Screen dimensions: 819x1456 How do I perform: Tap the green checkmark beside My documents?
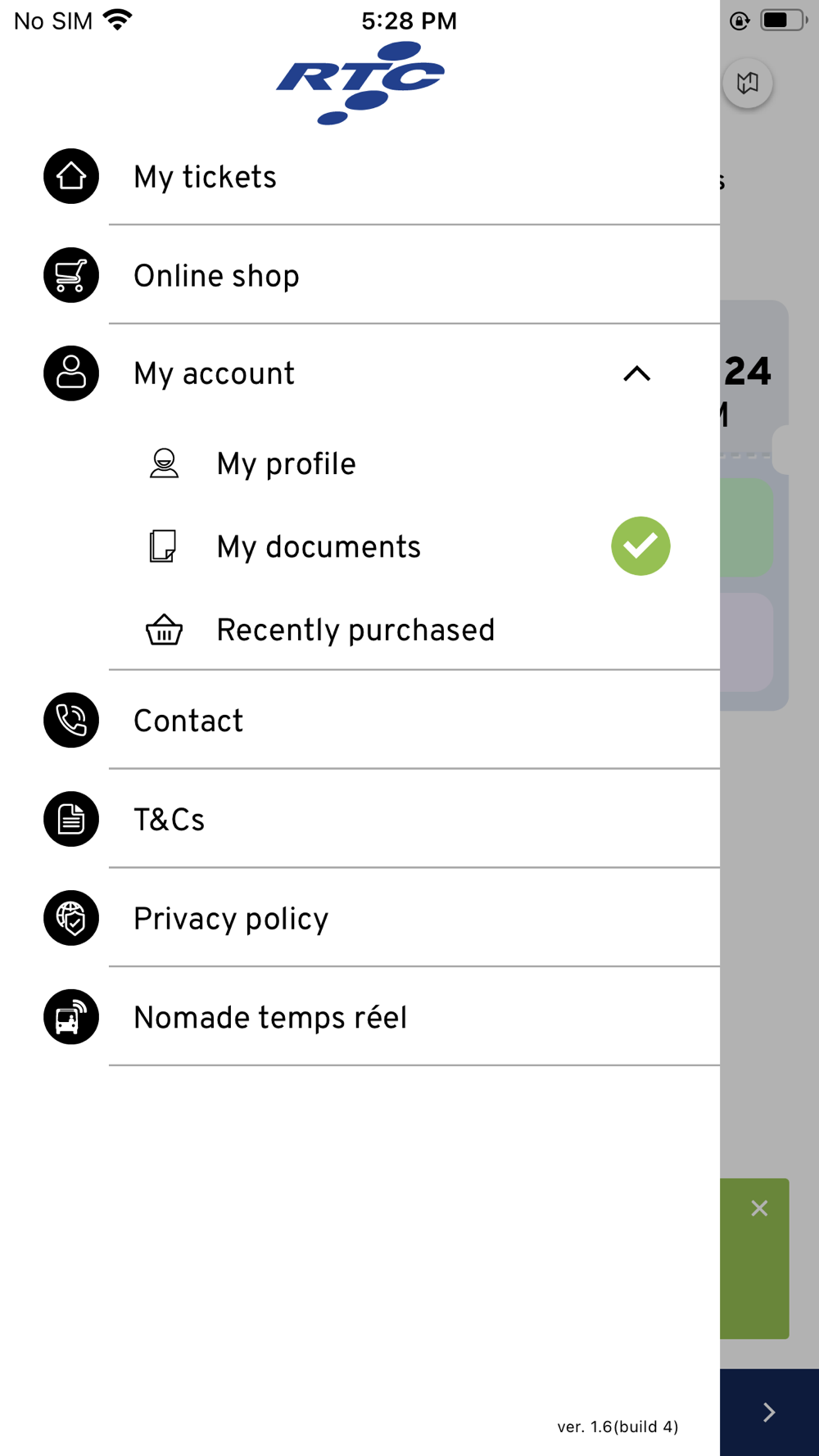click(x=640, y=546)
